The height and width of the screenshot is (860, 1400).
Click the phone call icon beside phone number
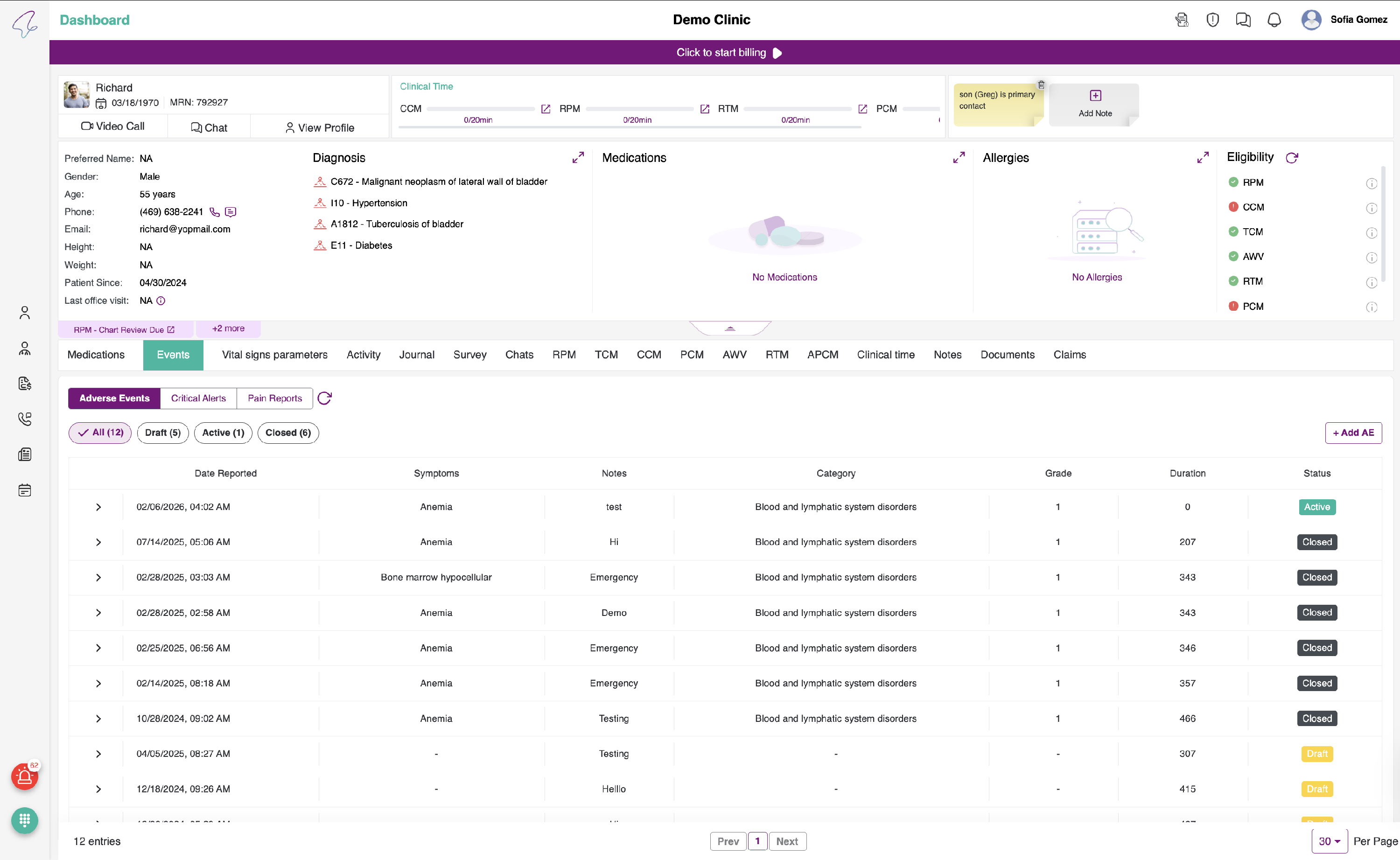point(214,212)
